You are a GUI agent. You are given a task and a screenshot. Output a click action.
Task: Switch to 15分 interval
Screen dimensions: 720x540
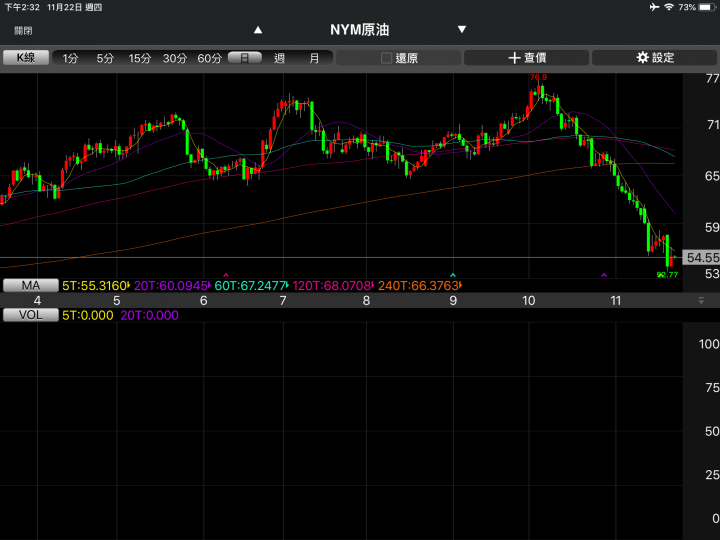pyautogui.click(x=140, y=58)
